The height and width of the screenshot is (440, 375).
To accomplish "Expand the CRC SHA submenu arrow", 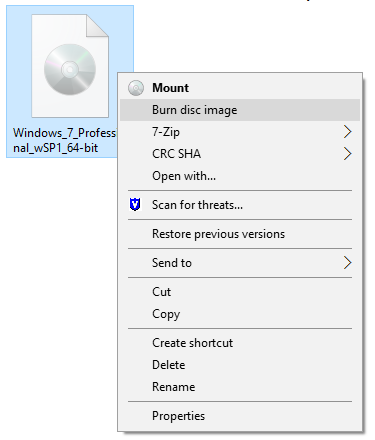I will click(x=347, y=154).
